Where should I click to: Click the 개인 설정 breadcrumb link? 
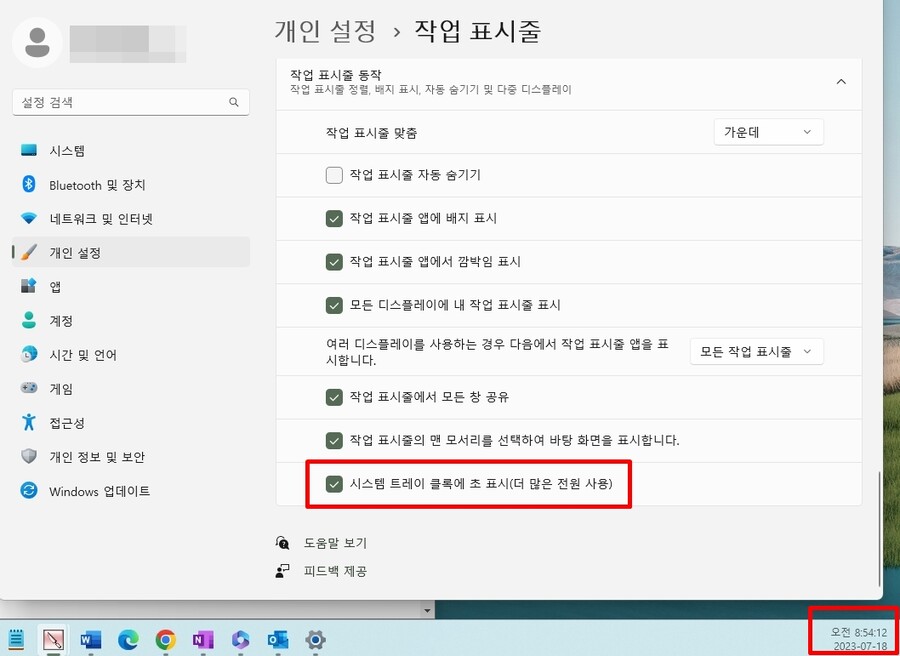click(325, 31)
